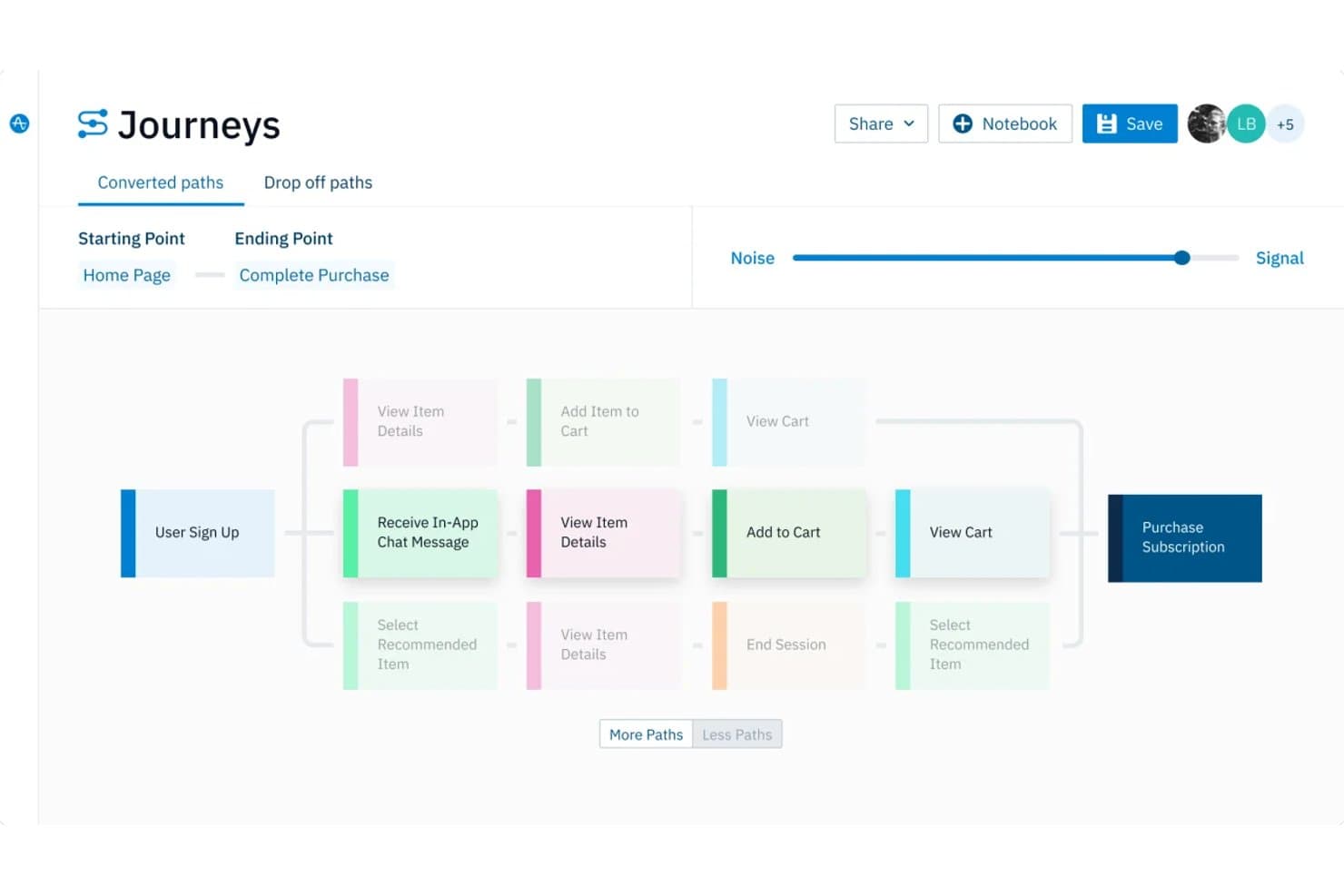The width and height of the screenshot is (1344, 896).
Task: Switch to Drop off paths tab
Action: point(318,182)
